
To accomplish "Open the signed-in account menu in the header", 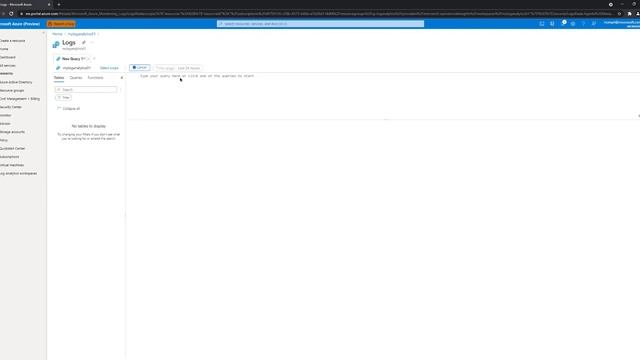I will click(622, 24).
